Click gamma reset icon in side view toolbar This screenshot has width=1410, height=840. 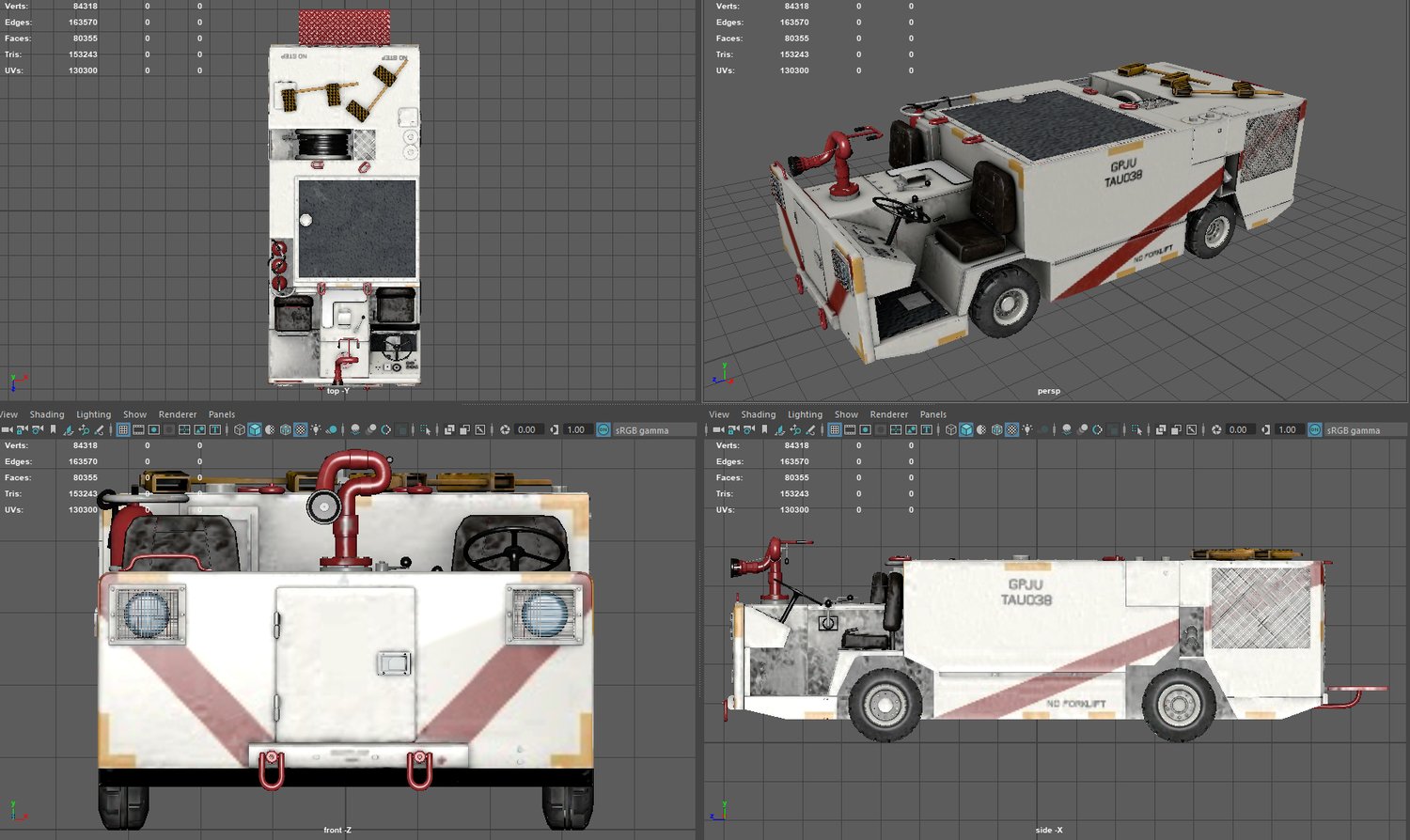pos(1265,429)
